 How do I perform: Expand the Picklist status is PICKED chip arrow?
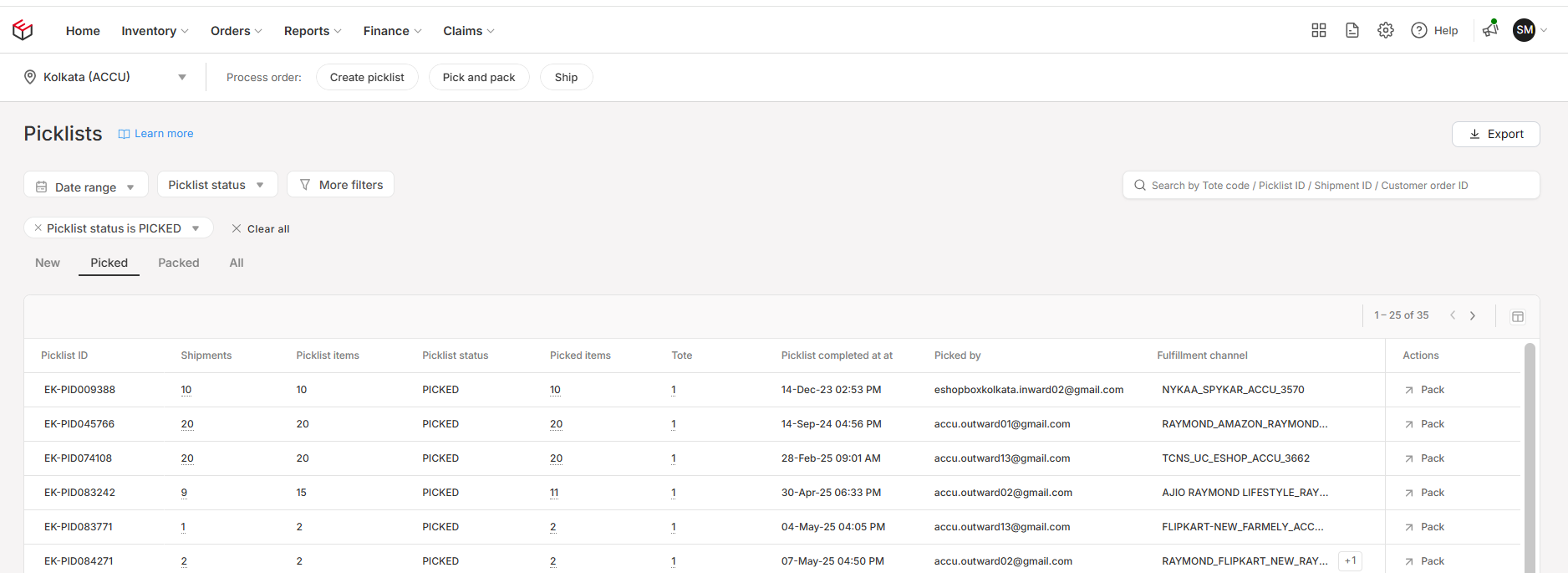[196, 228]
